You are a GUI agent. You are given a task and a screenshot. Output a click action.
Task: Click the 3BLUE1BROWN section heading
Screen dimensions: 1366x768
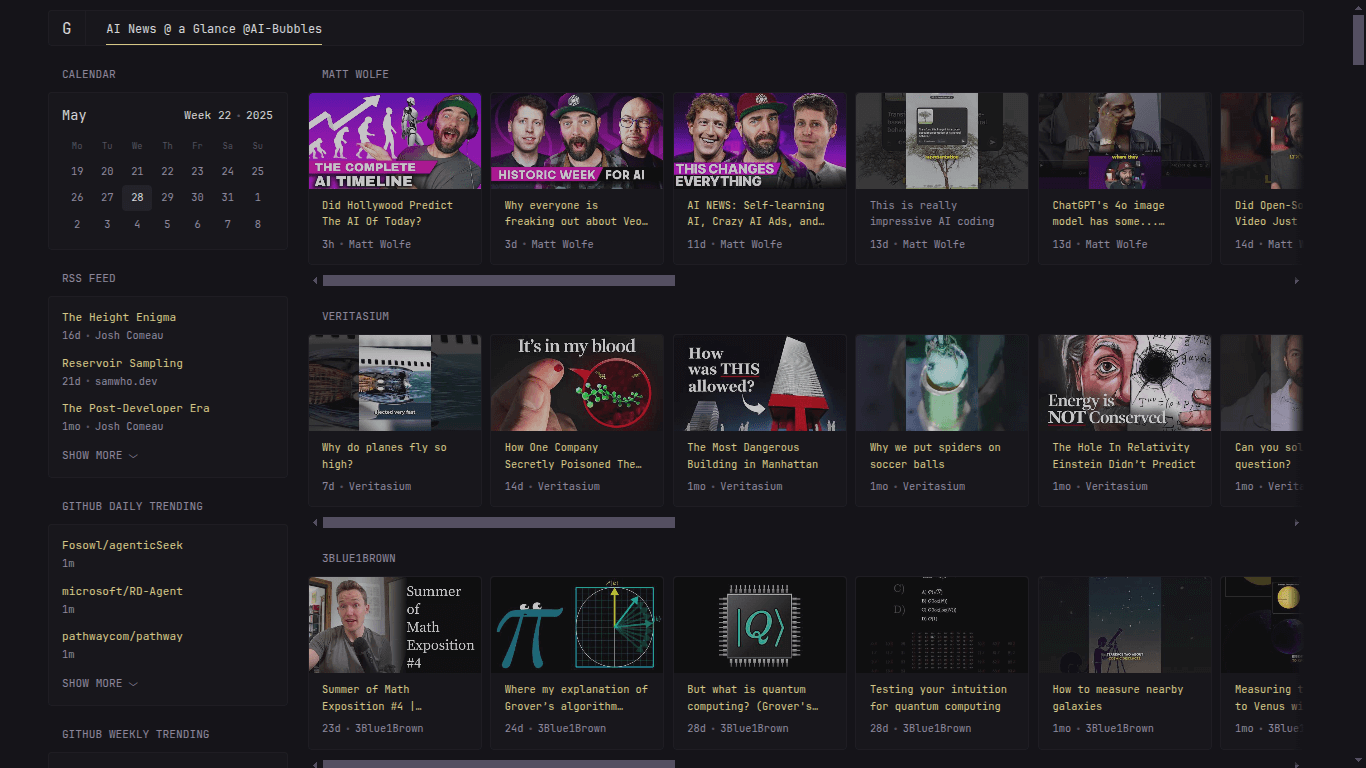pos(359,558)
